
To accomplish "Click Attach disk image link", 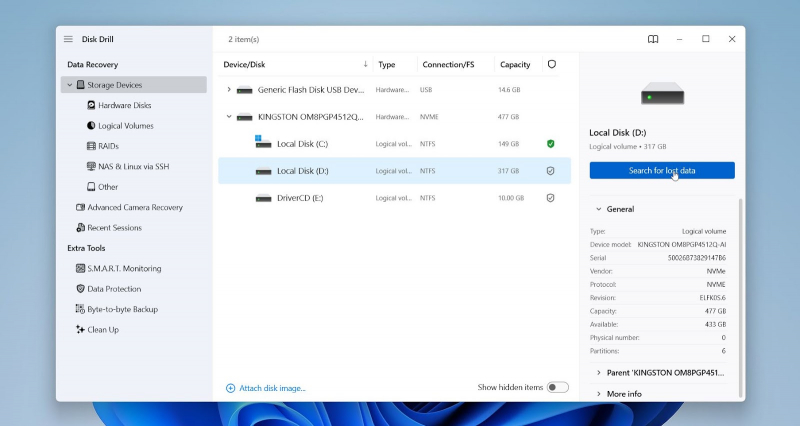I will tap(272, 388).
